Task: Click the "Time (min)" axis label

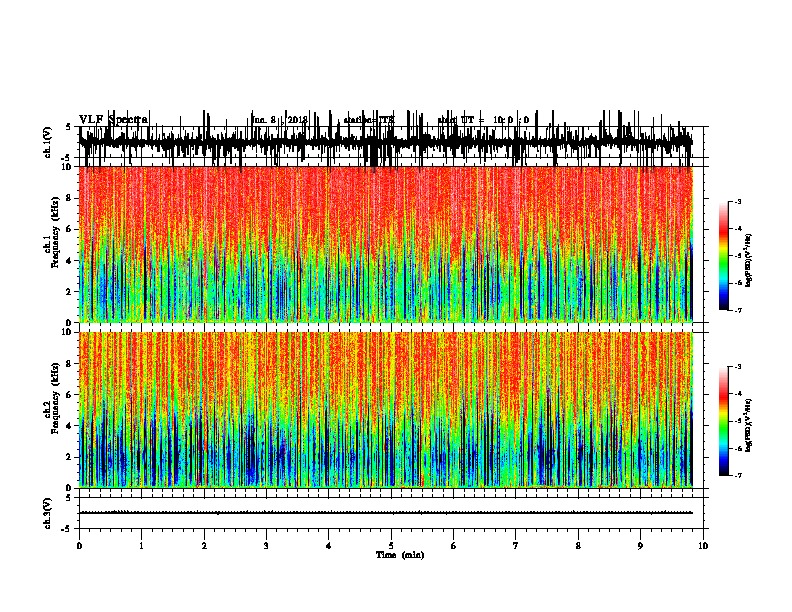Action: 400,555
